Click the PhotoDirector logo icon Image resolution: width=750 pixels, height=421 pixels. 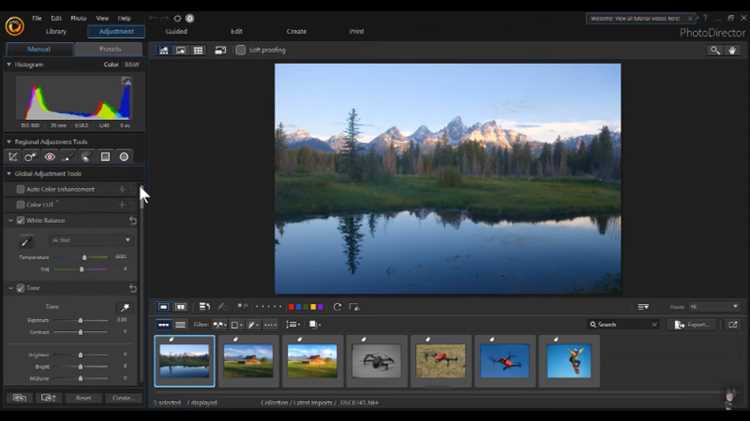tap(14, 26)
